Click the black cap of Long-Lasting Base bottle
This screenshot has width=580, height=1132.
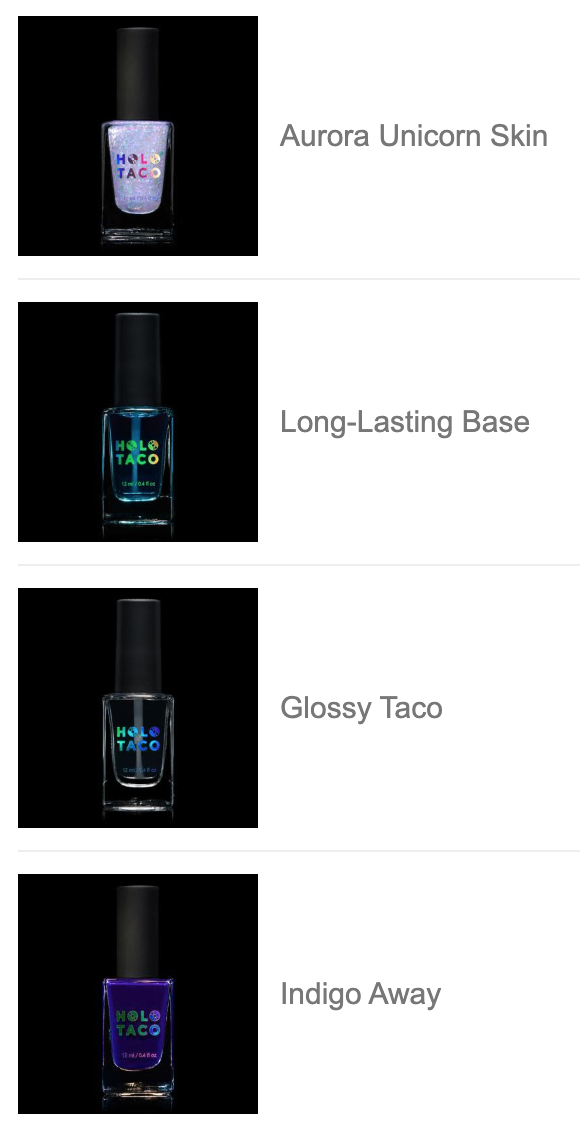tap(138, 360)
